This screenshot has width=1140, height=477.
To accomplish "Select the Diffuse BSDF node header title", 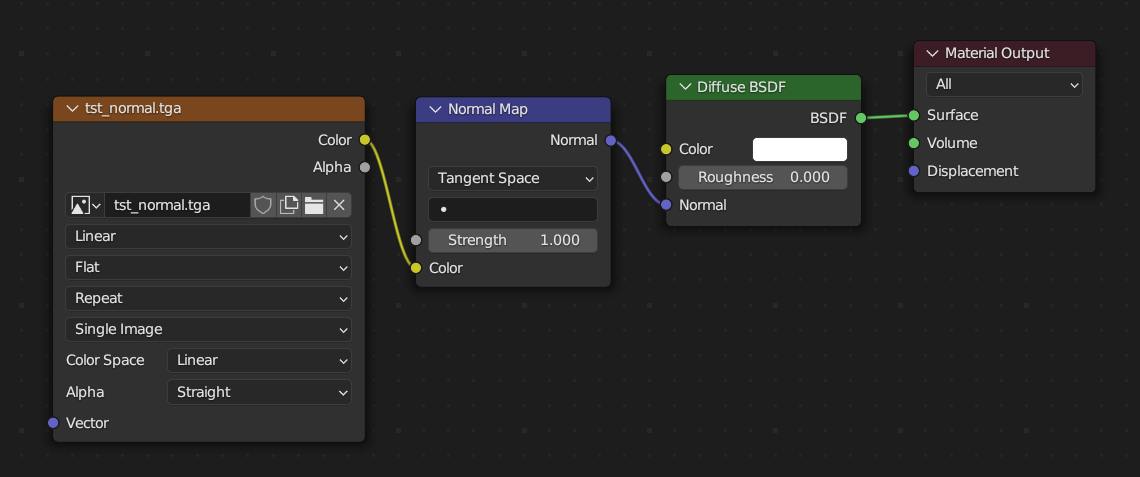I will pos(742,87).
